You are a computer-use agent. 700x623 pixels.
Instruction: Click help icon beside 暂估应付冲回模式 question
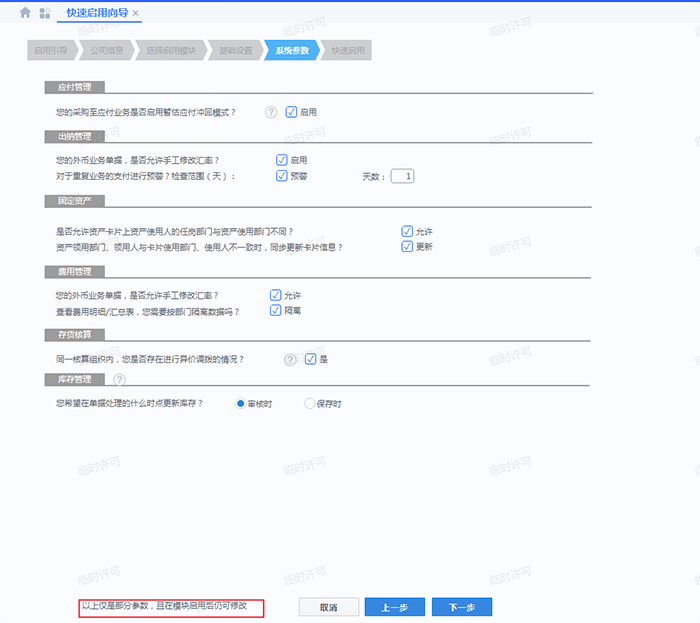(271, 112)
